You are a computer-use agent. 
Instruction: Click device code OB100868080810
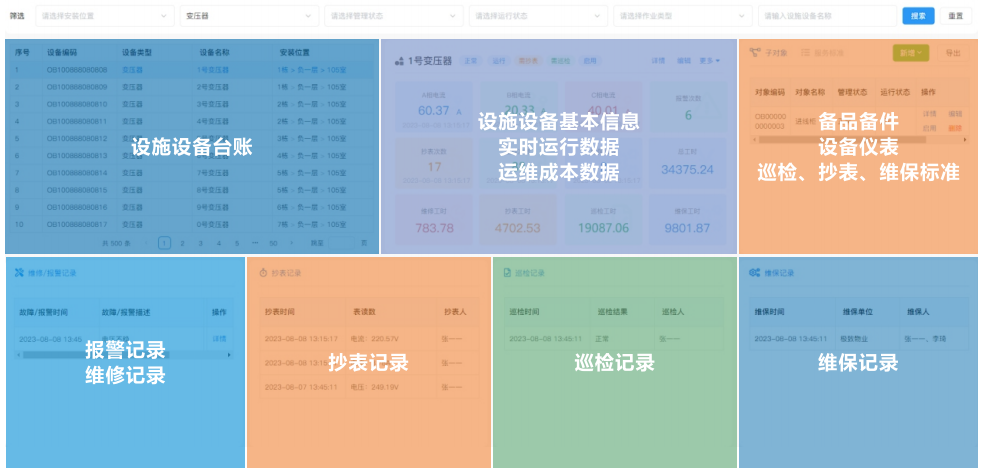(x=77, y=104)
